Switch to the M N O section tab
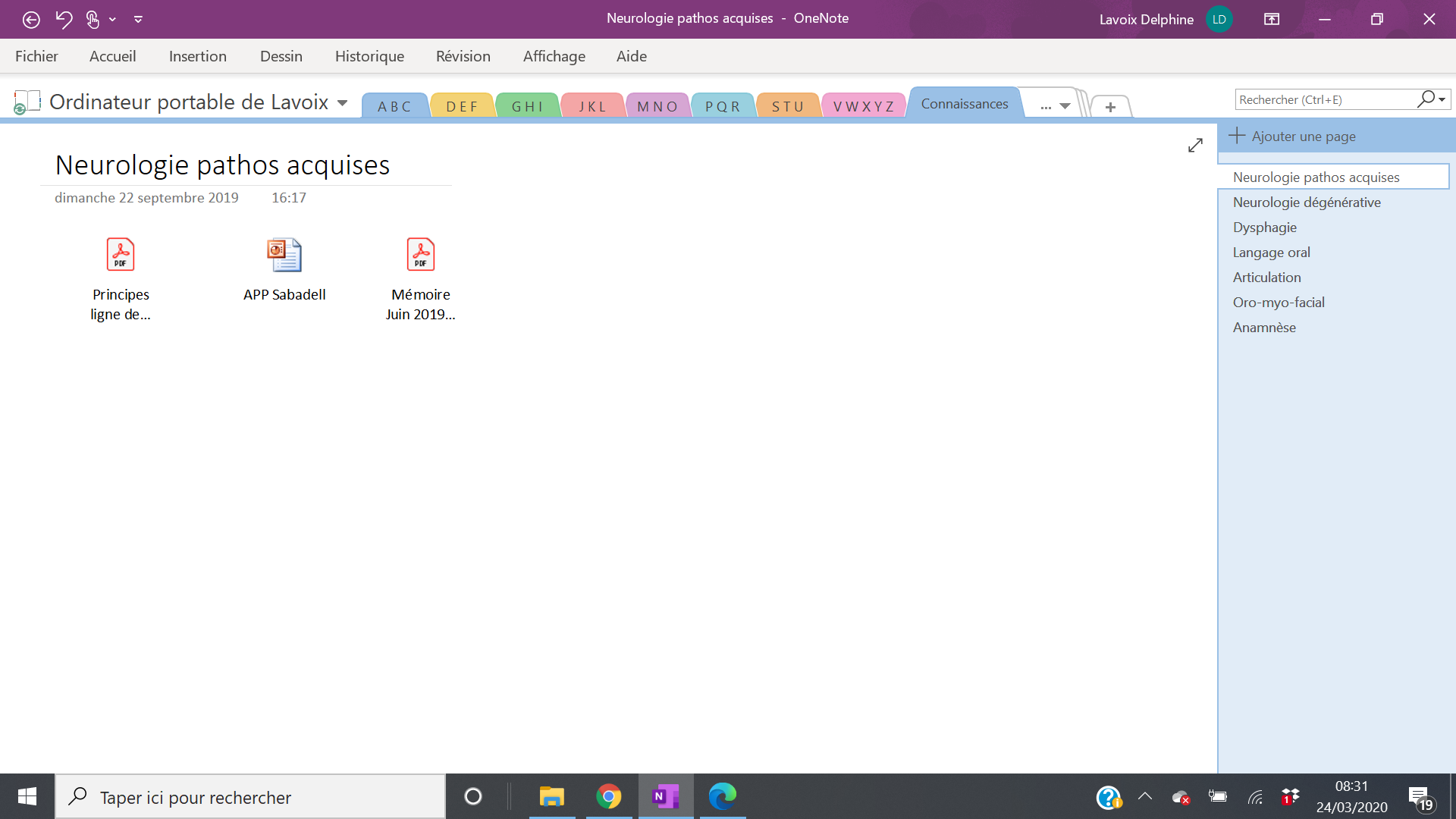 pyautogui.click(x=657, y=106)
